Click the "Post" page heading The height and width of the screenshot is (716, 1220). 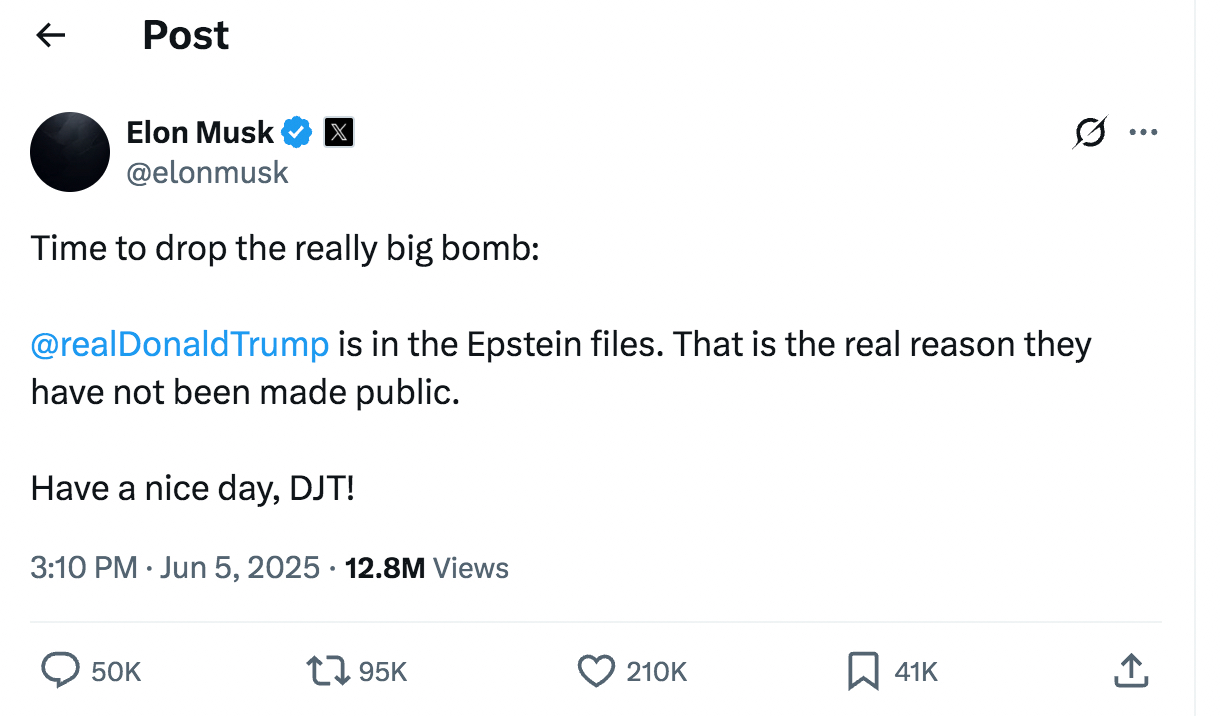[x=186, y=36]
